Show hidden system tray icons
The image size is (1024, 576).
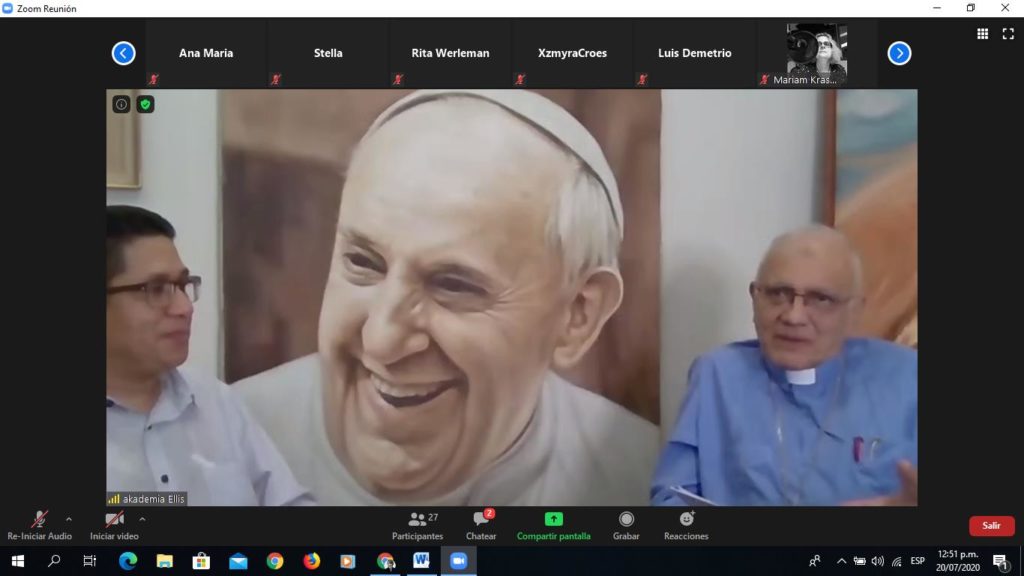tap(841, 561)
